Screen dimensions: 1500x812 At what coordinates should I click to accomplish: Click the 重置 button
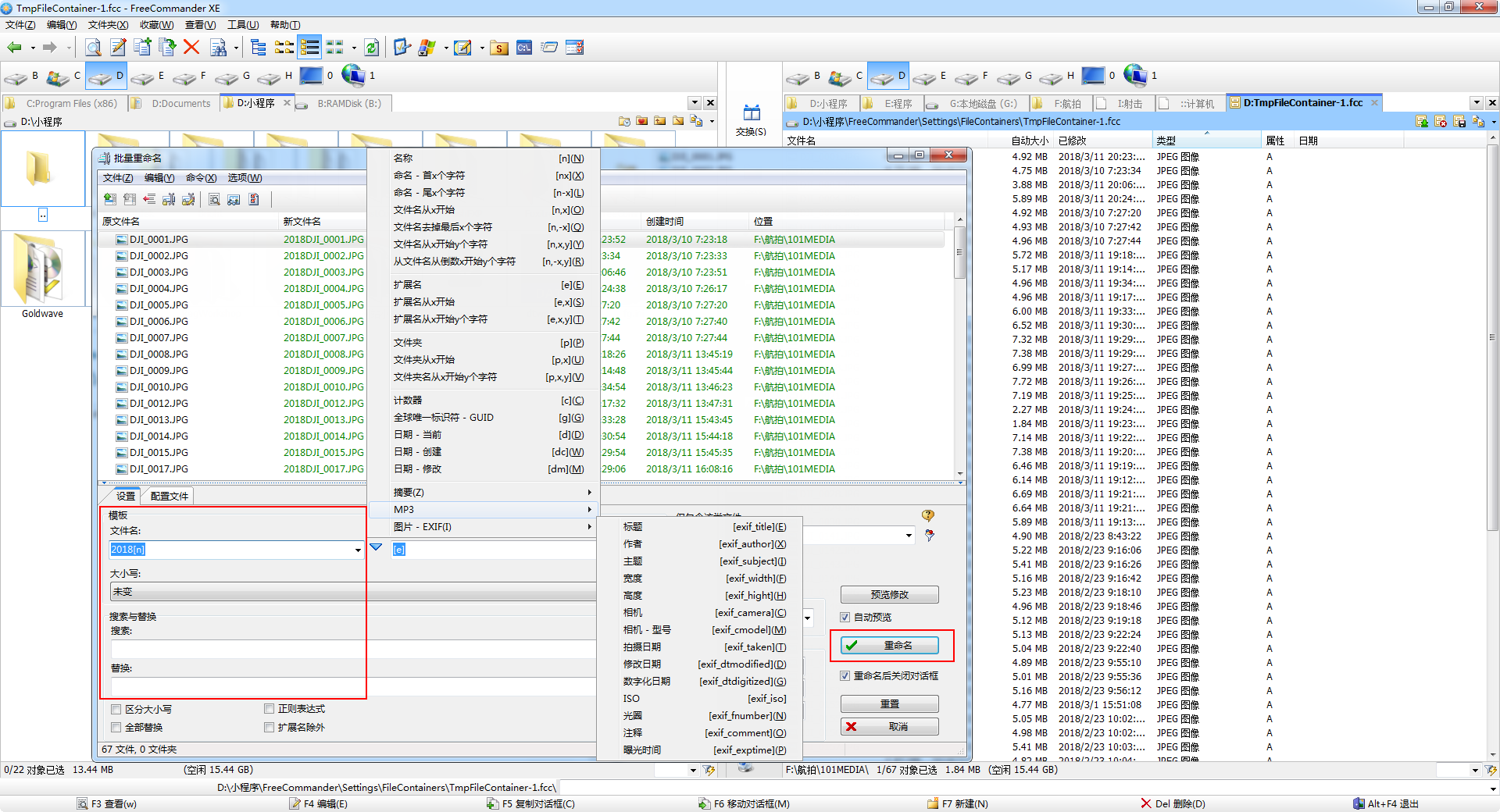pyautogui.click(x=890, y=704)
